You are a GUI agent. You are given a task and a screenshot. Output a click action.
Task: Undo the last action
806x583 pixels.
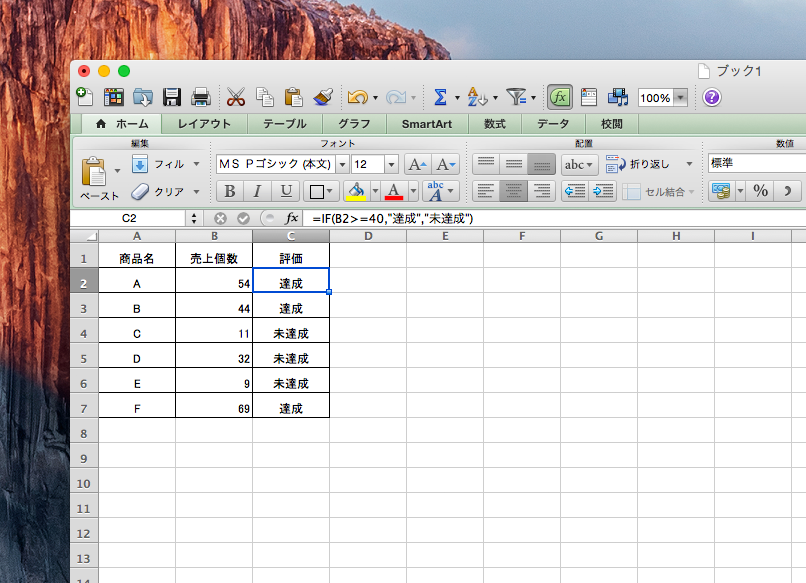[x=358, y=97]
